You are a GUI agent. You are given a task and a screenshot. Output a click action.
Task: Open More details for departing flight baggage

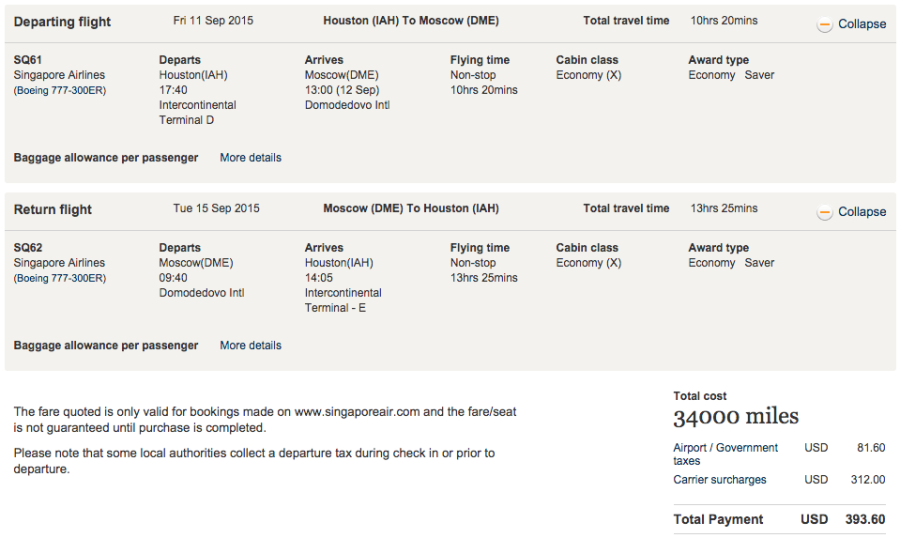(250, 158)
